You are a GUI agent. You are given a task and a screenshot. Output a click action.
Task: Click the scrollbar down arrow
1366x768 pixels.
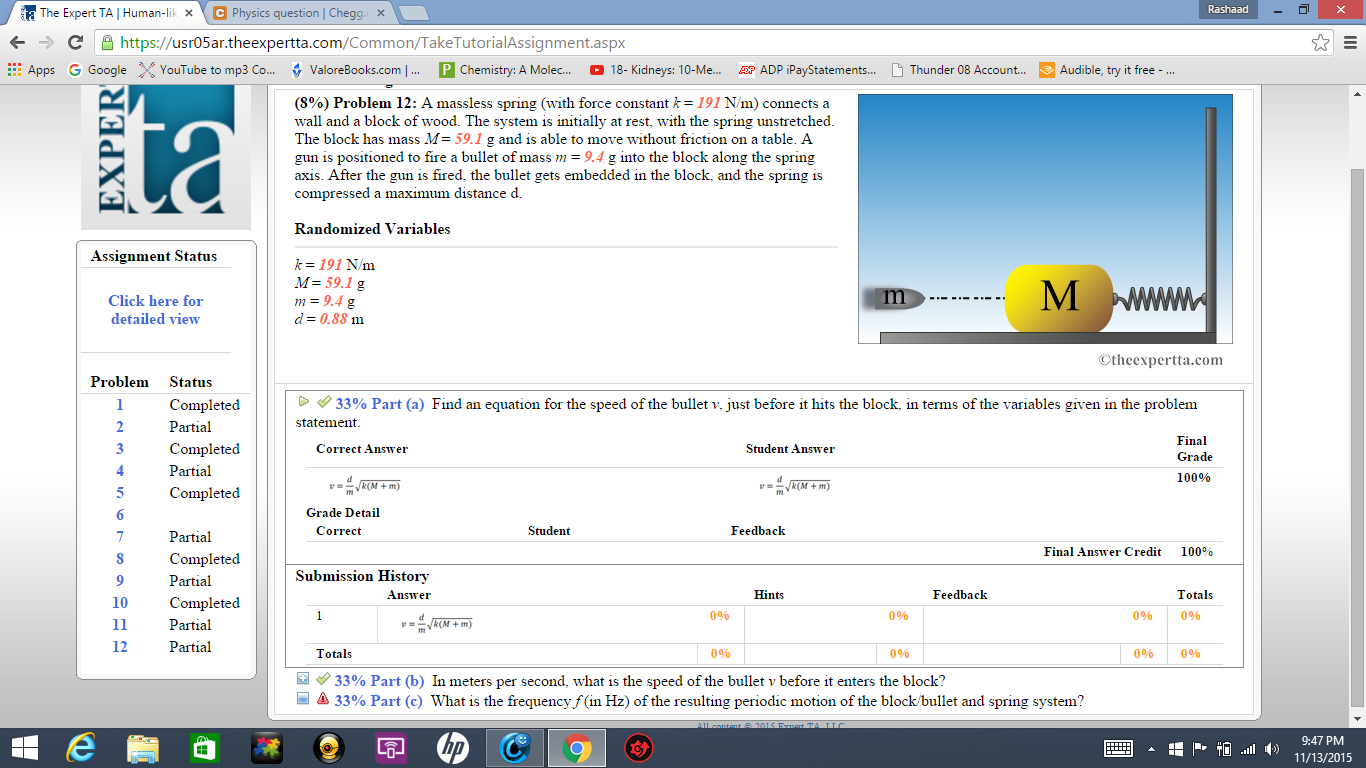(1357, 719)
